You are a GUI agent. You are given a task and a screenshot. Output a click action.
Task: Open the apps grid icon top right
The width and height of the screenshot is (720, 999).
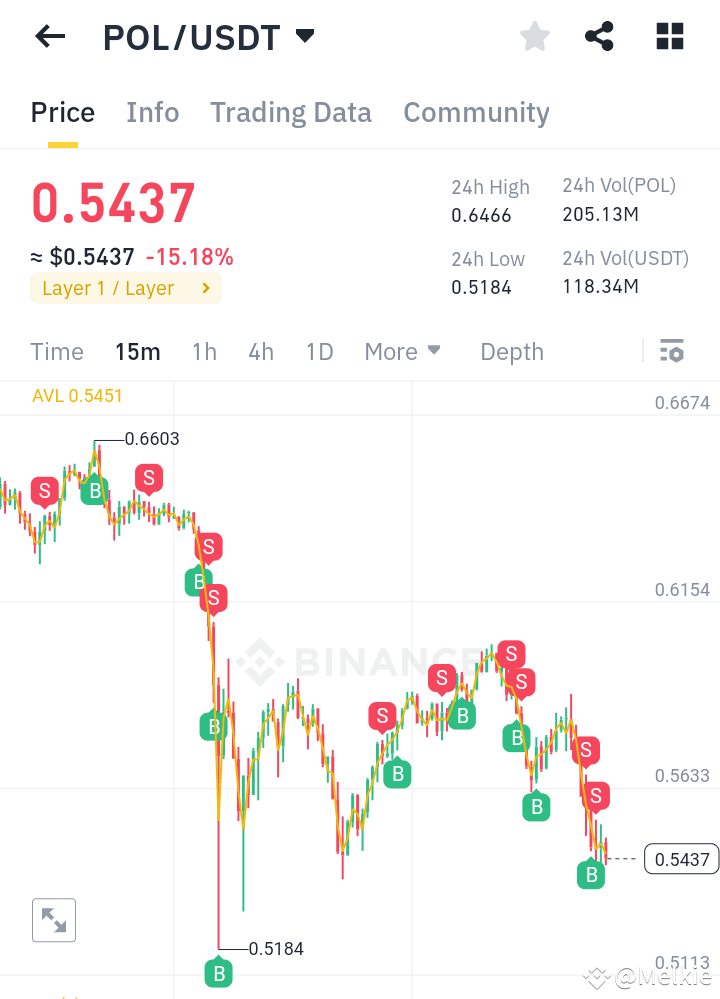[x=668, y=36]
